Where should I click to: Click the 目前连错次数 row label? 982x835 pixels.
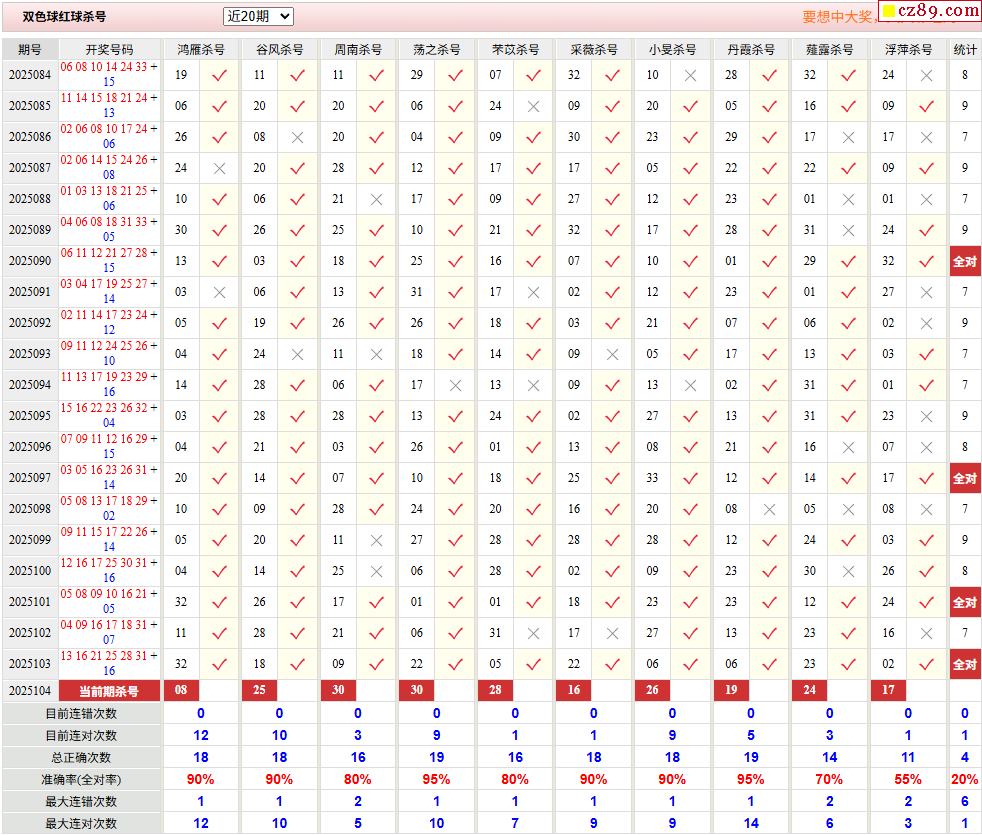click(x=81, y=713)
